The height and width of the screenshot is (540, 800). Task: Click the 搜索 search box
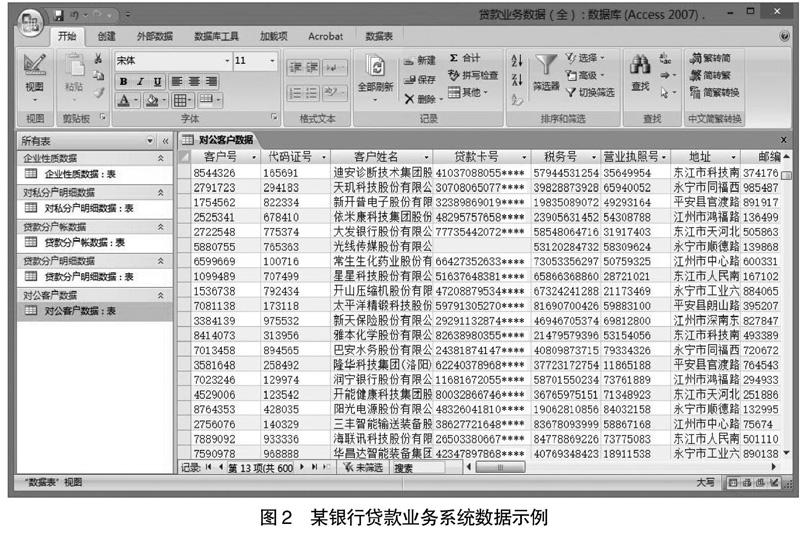(x=418, y=468)
